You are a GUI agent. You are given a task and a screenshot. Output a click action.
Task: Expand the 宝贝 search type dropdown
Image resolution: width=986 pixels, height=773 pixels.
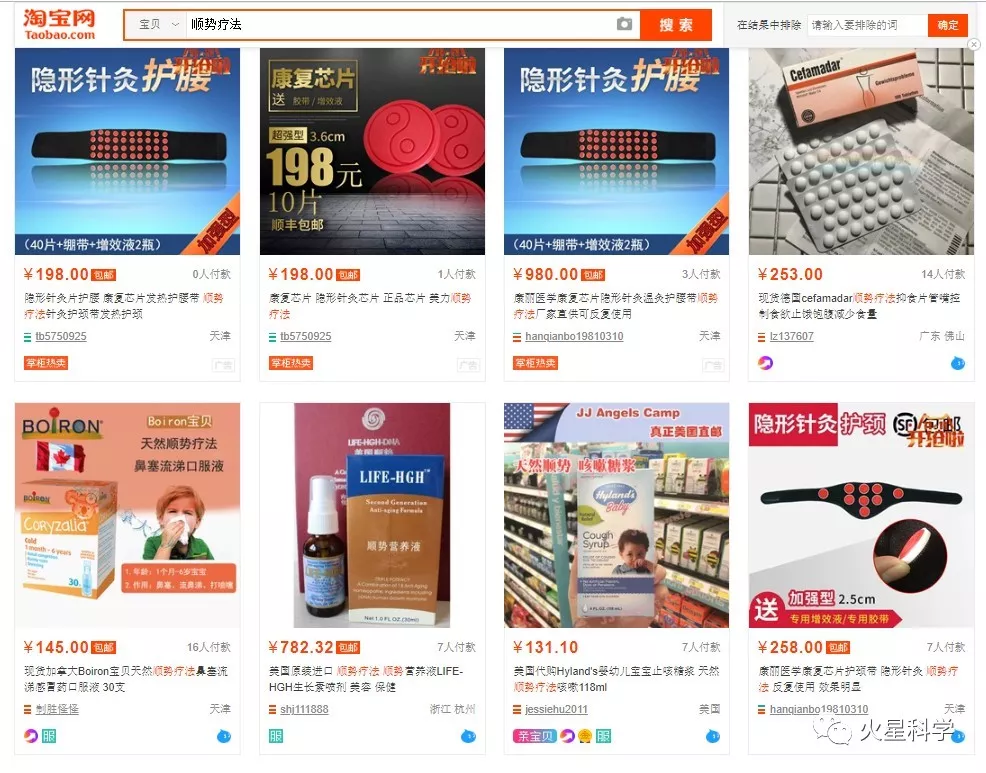tap(157, 25)
